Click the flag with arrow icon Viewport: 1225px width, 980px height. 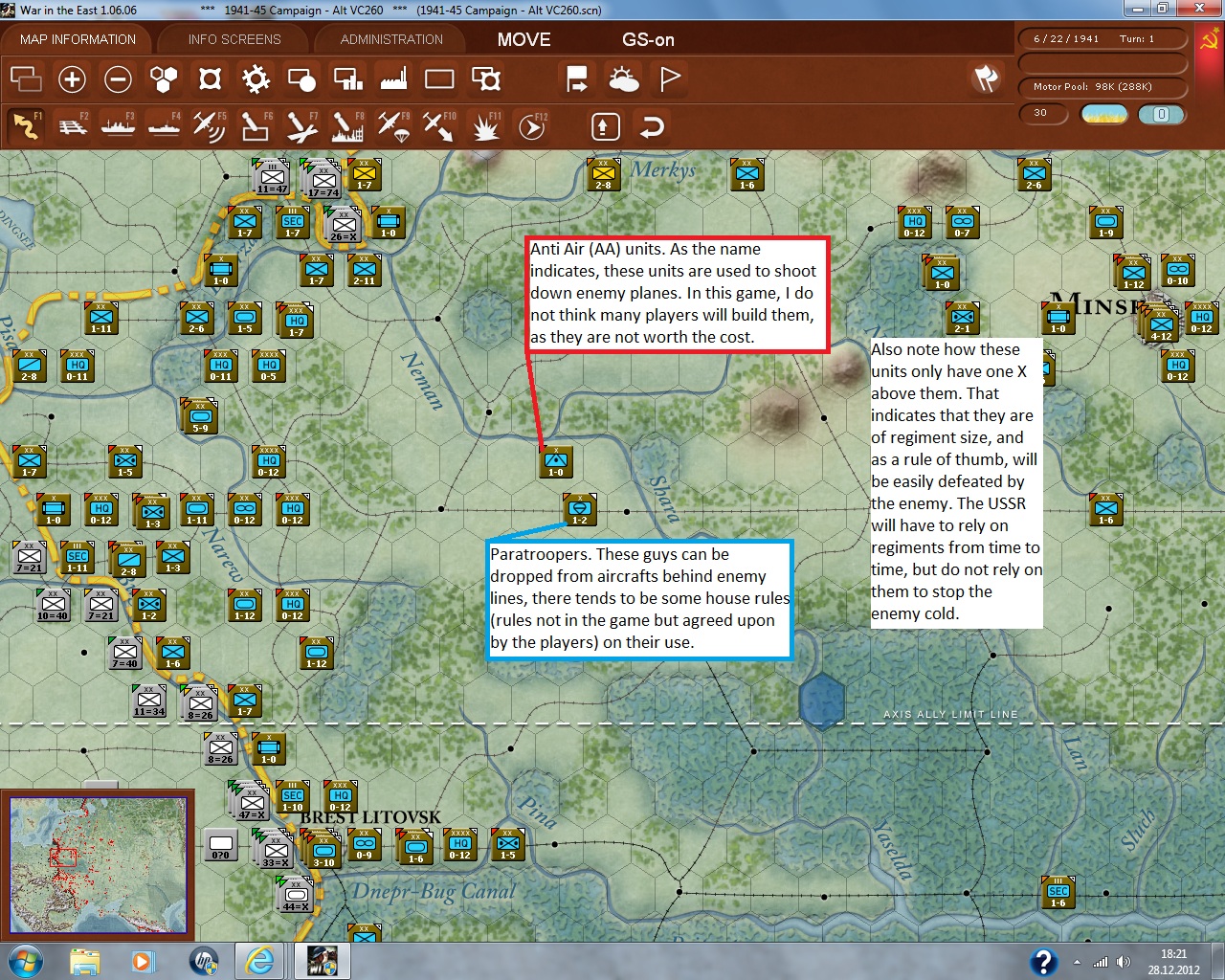(577, 78)
